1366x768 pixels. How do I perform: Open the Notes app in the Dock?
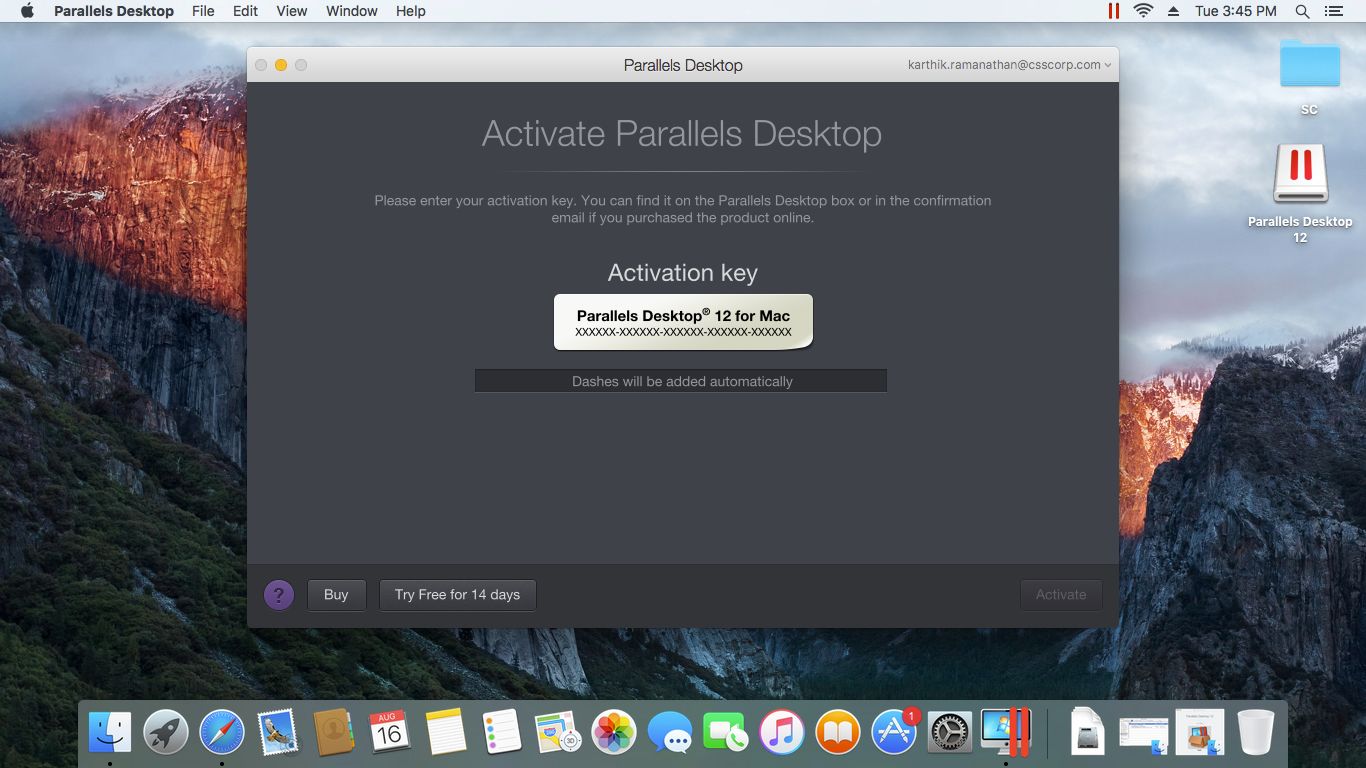point(446,733)
